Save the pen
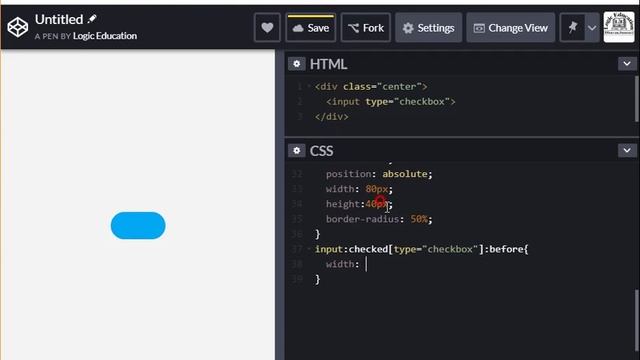The width and height of the screenshot is (640, 360). [311, 28]
